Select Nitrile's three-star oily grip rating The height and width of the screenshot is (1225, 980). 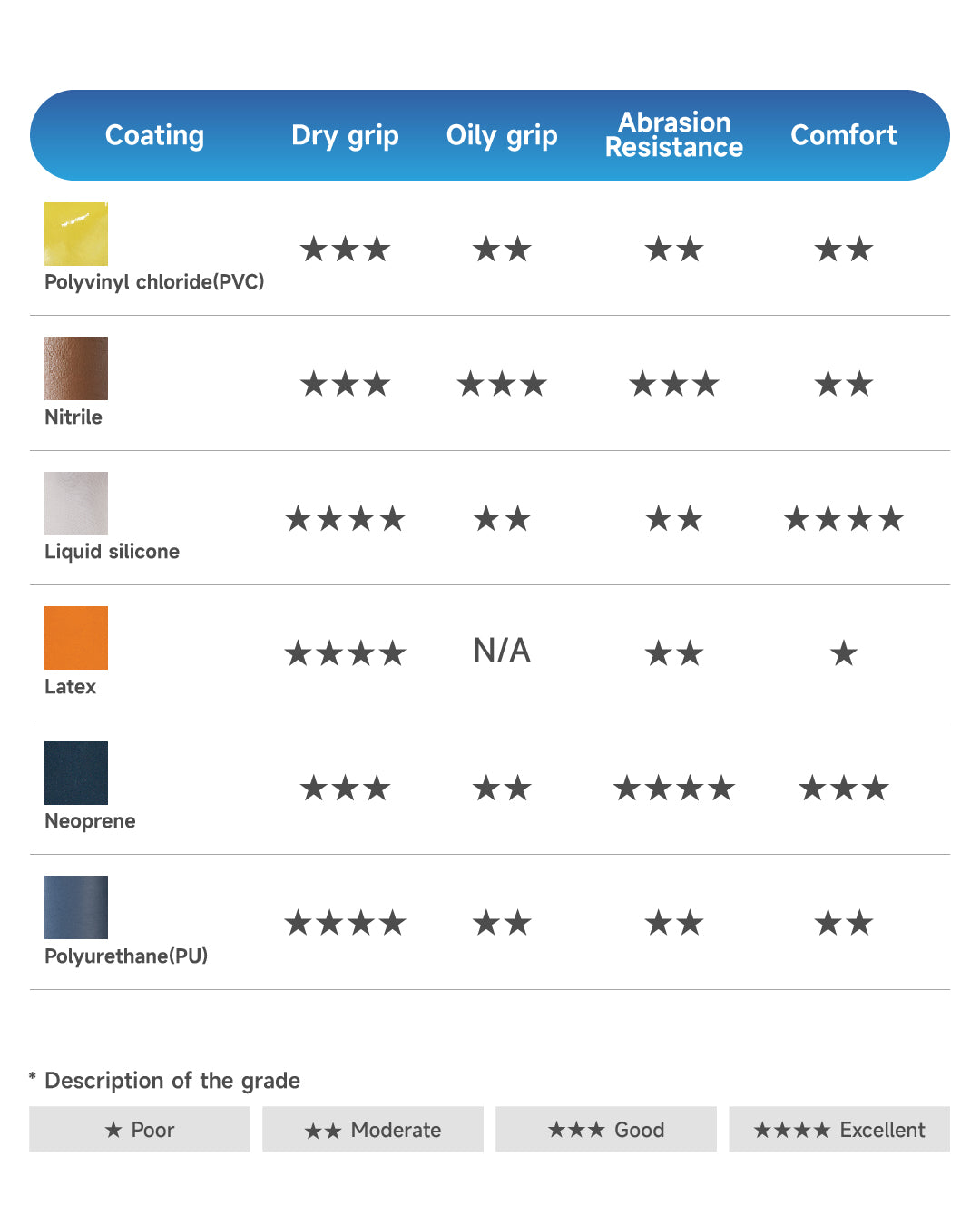click(502, 385)
